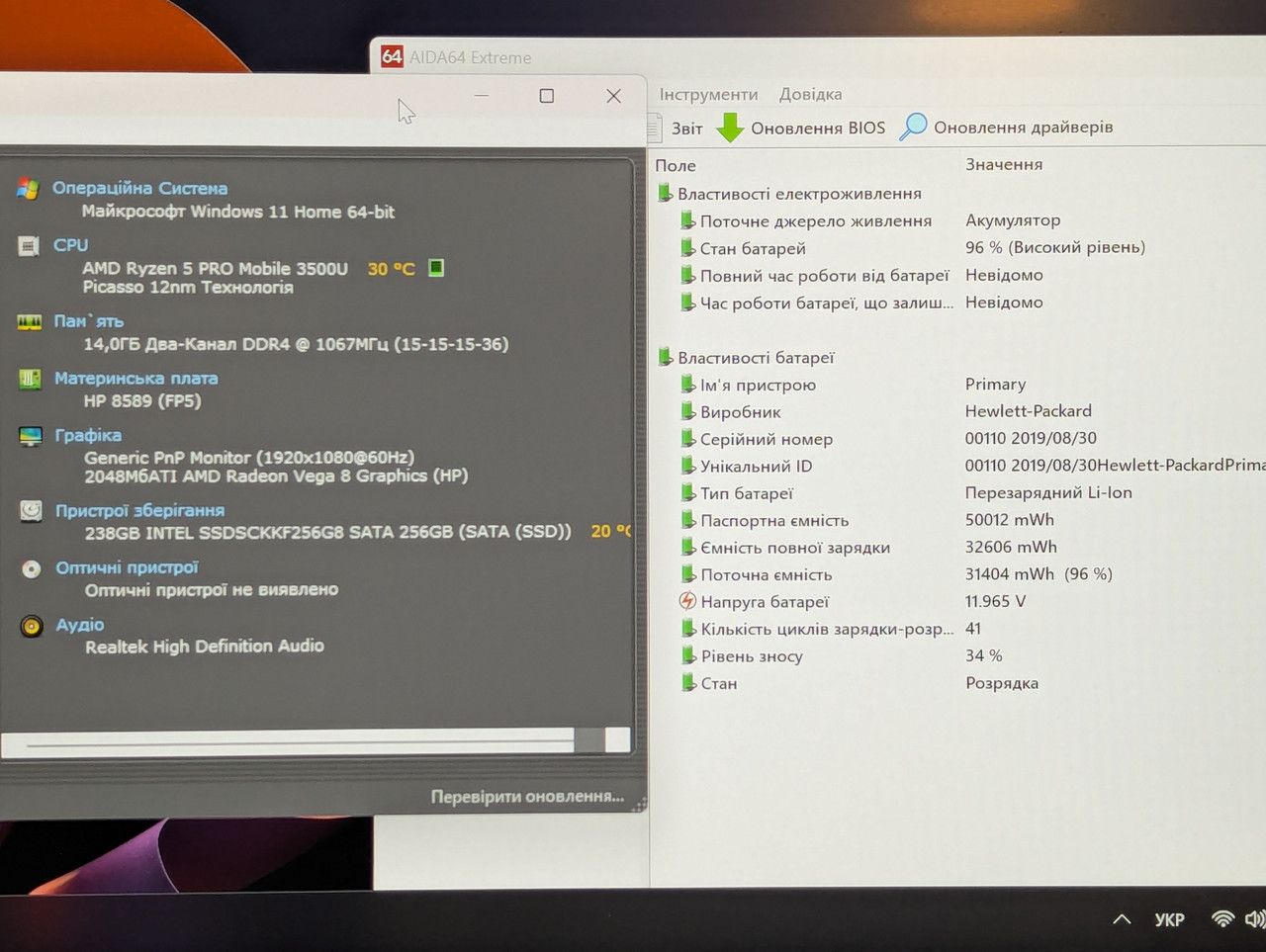This screenshot has width=1266, height=952.
Task: Open the Інструменти menu in AIDA64
Action: click(708, 95)
